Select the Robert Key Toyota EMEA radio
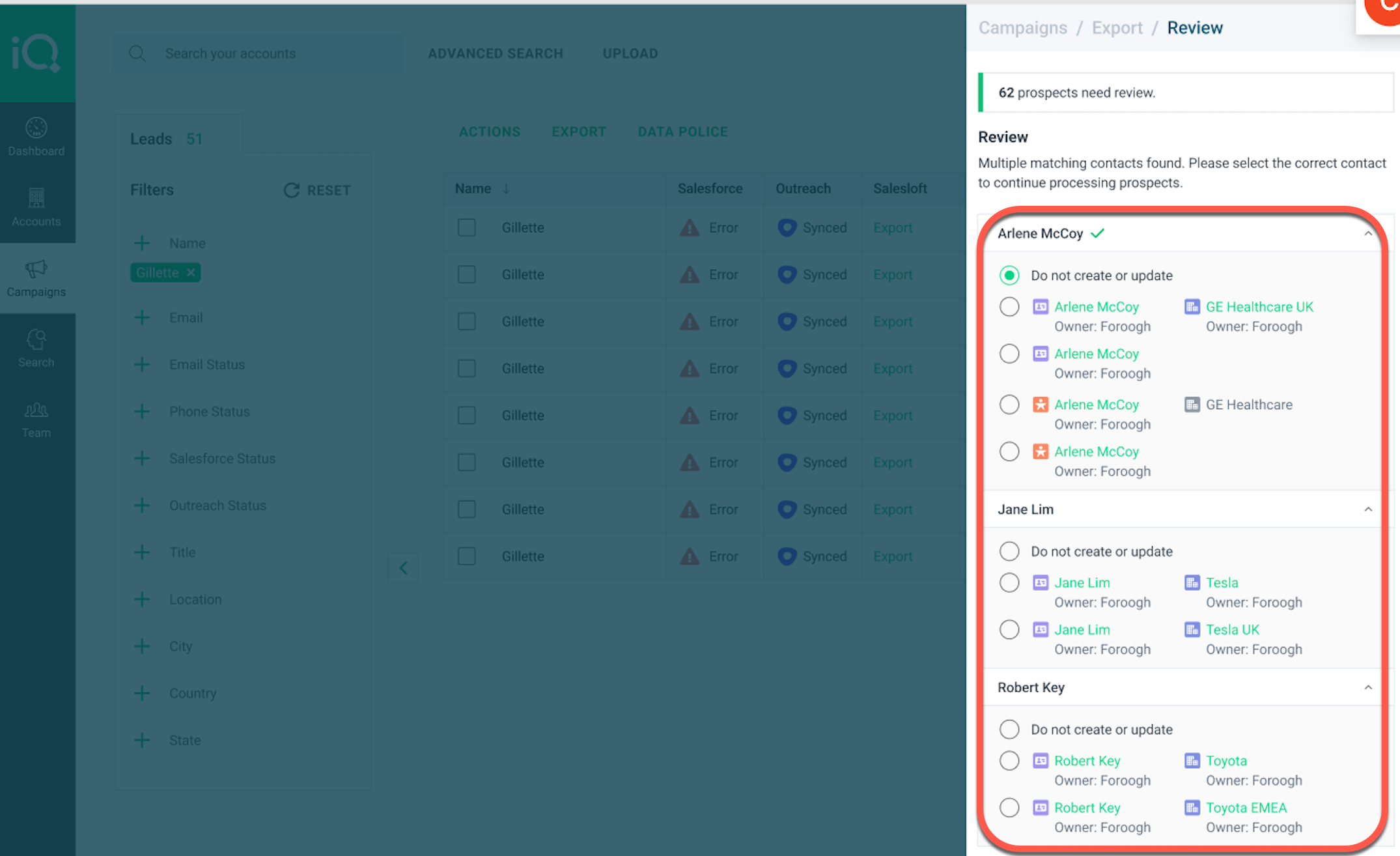This screenshot has width=1400, height=856. pyautogui.click(x=1009, y=807)
